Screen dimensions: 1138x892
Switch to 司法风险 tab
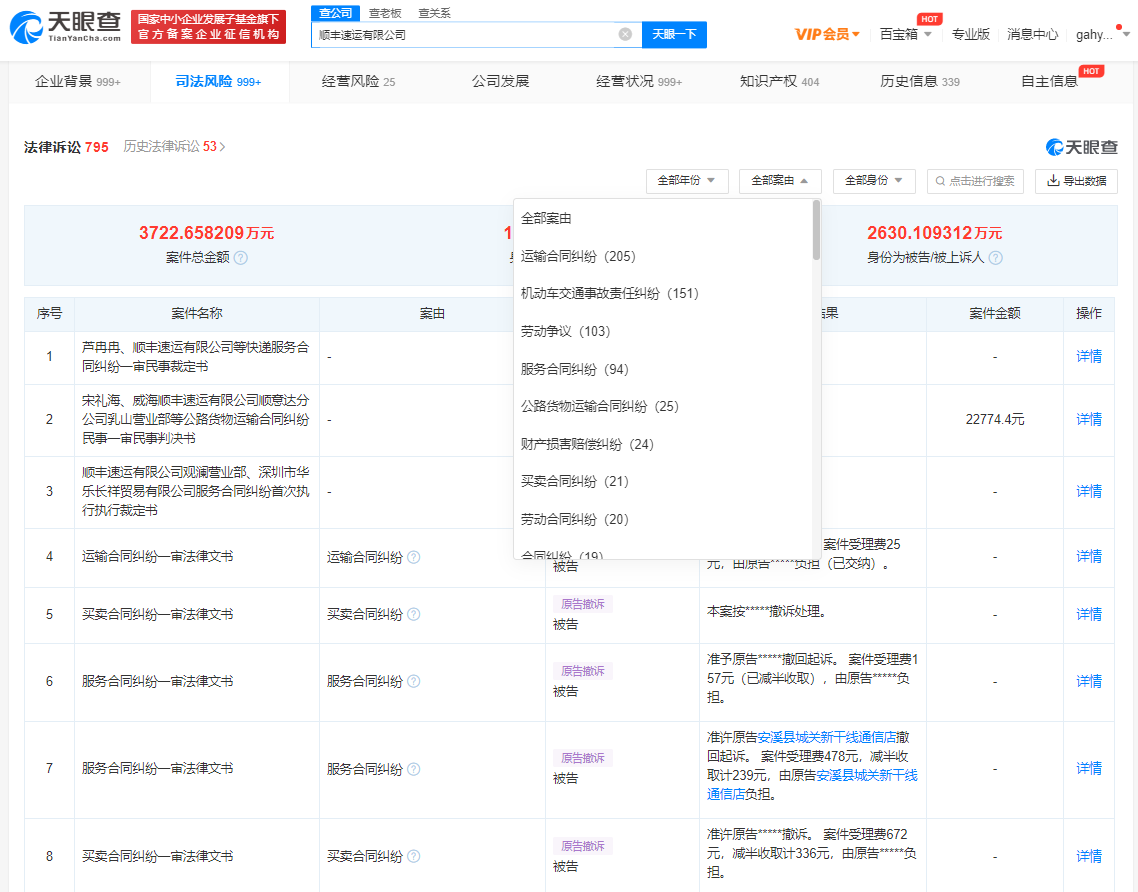coord(218,81)
